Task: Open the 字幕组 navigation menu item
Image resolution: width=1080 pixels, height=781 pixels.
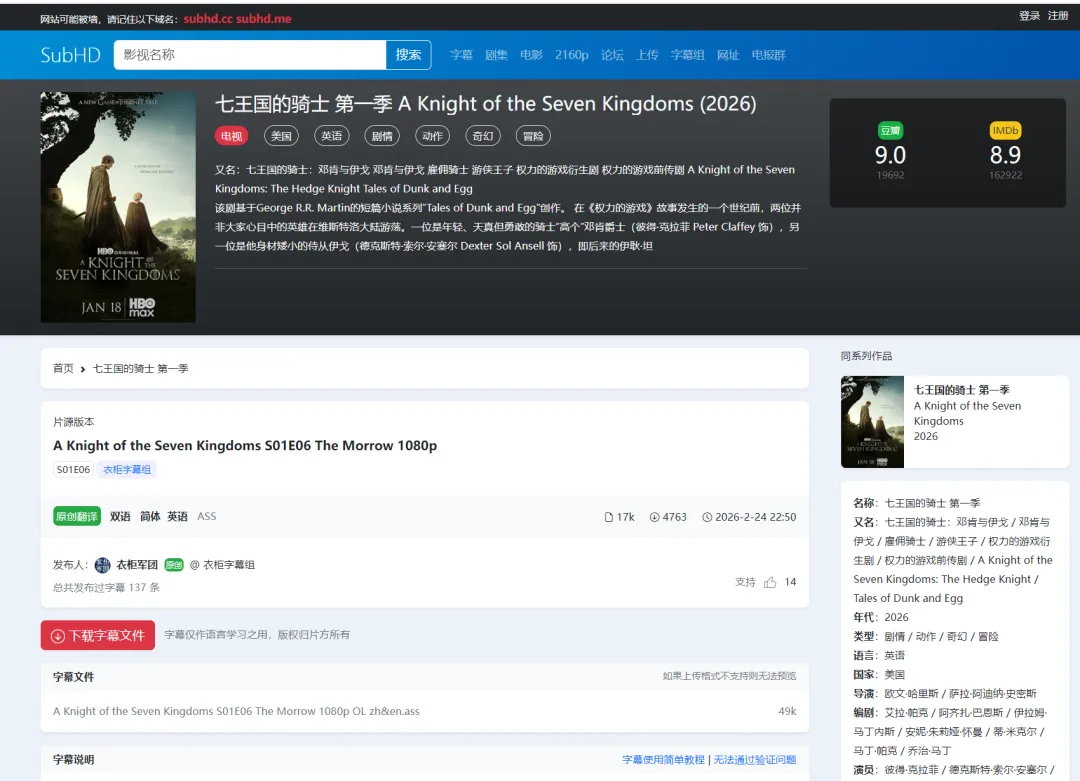Action: pos(687,55)
